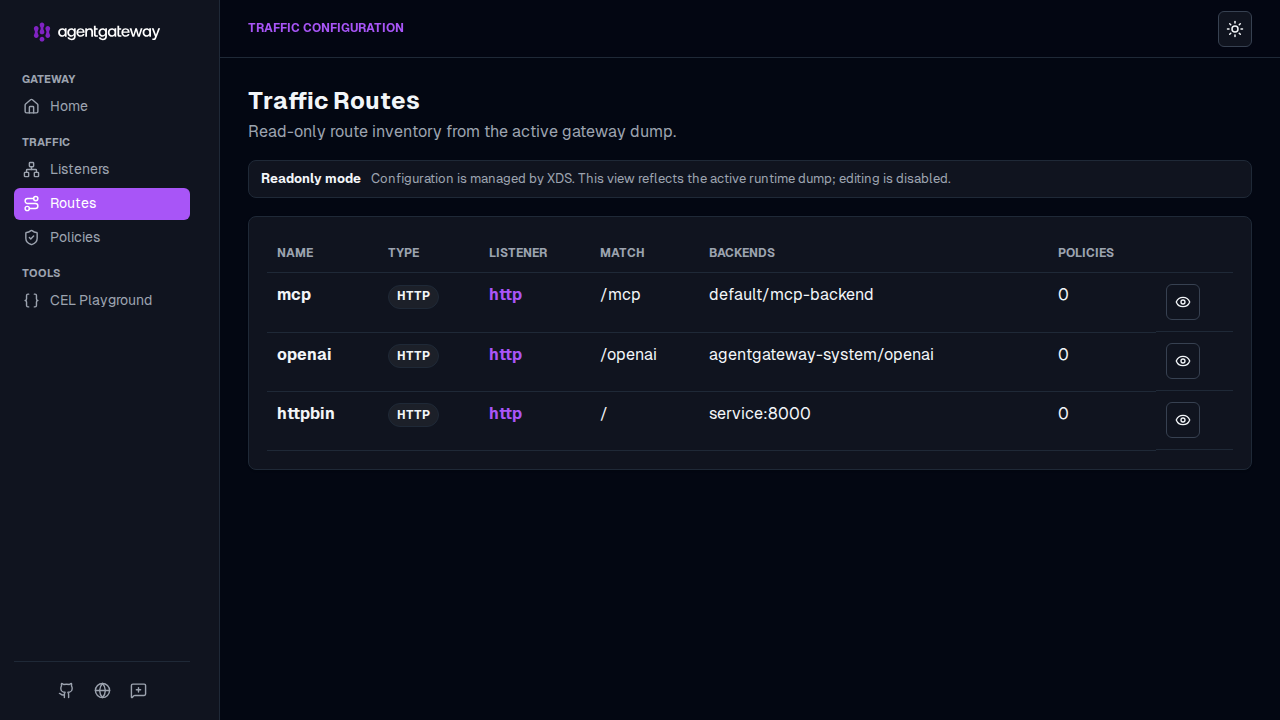
Task: Go to the Listeners sidebar page
Action: [102, 169]
